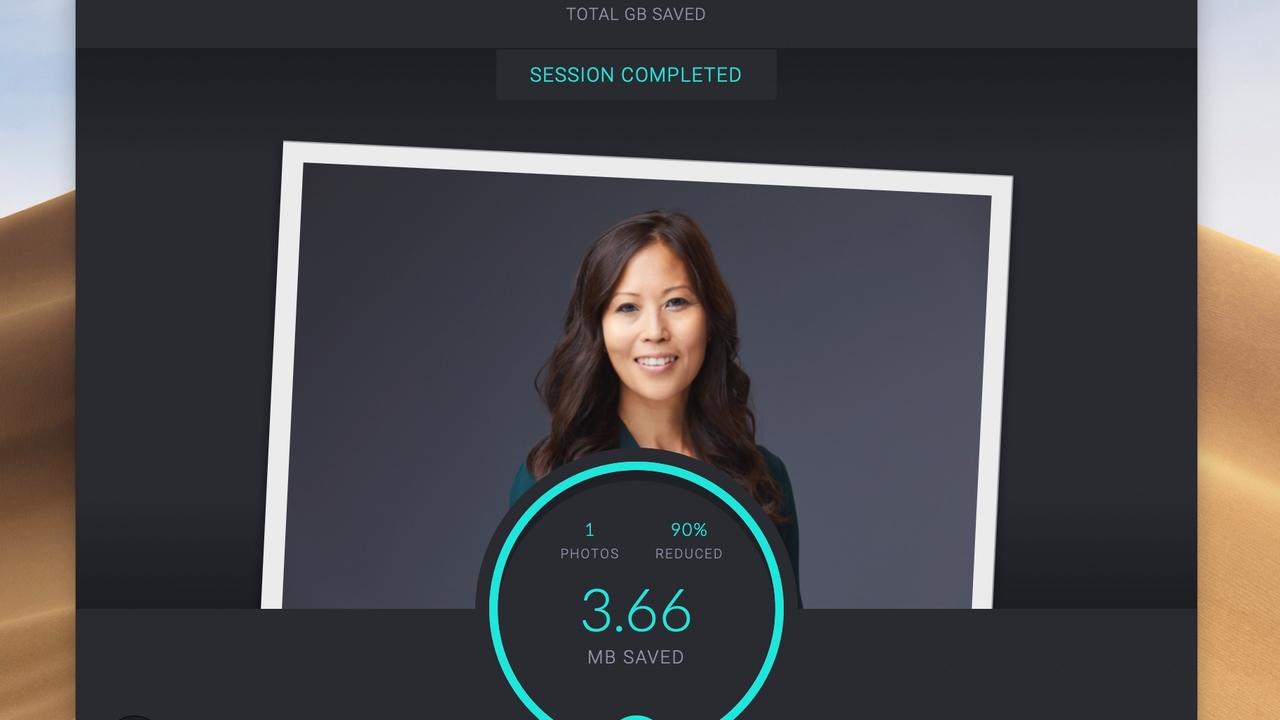Click the MB SAVED label
1280x720 pixels.
click(x=636, y=657)
